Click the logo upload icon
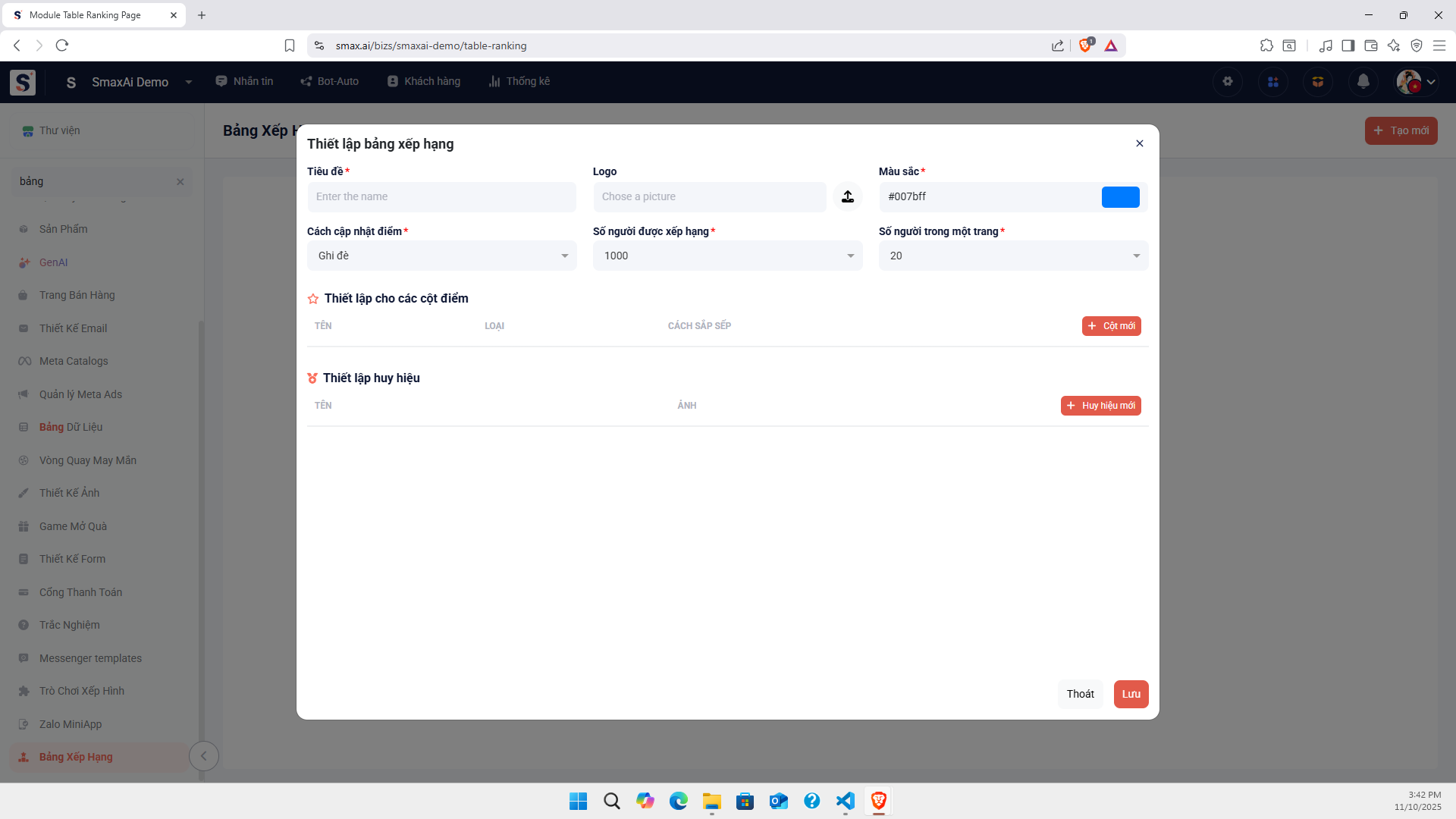 click(x=848, y=197)
